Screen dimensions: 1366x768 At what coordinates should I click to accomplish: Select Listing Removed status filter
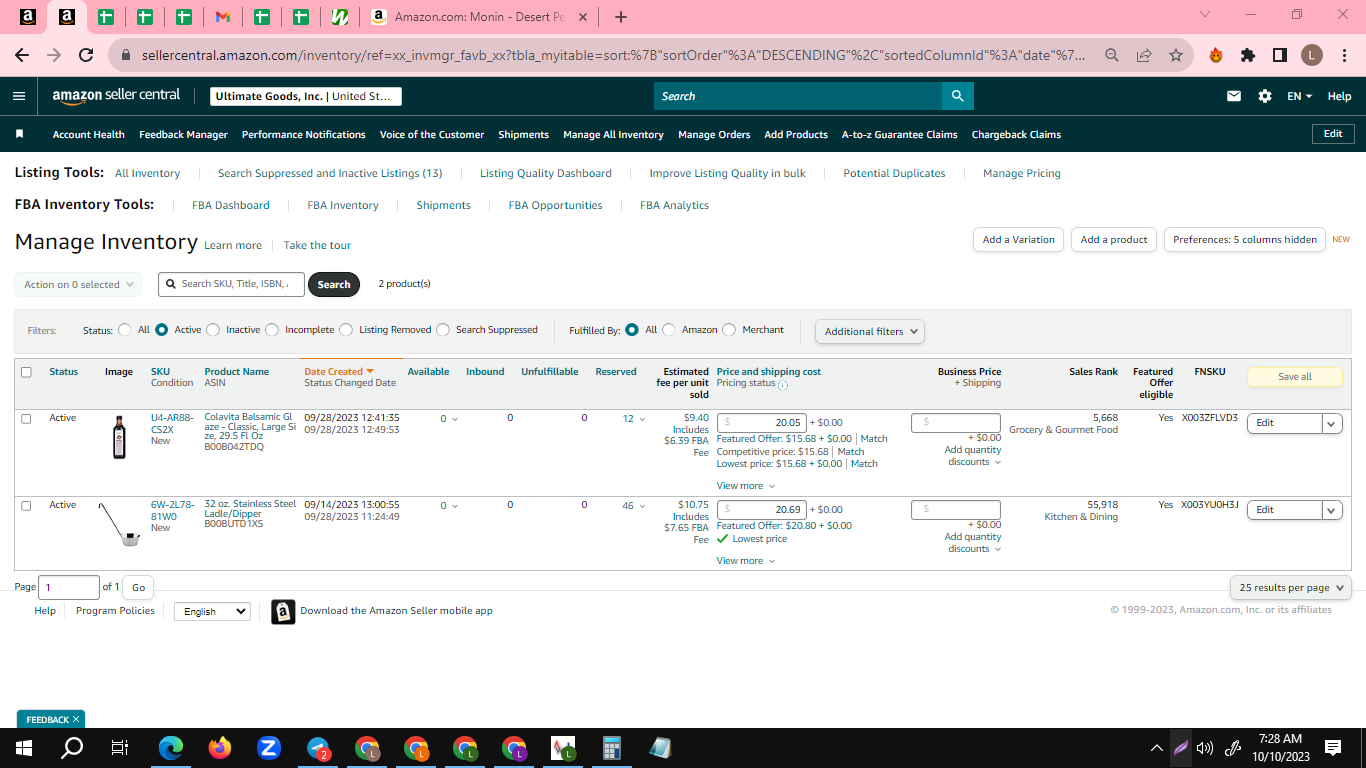[x=346, y=330]
